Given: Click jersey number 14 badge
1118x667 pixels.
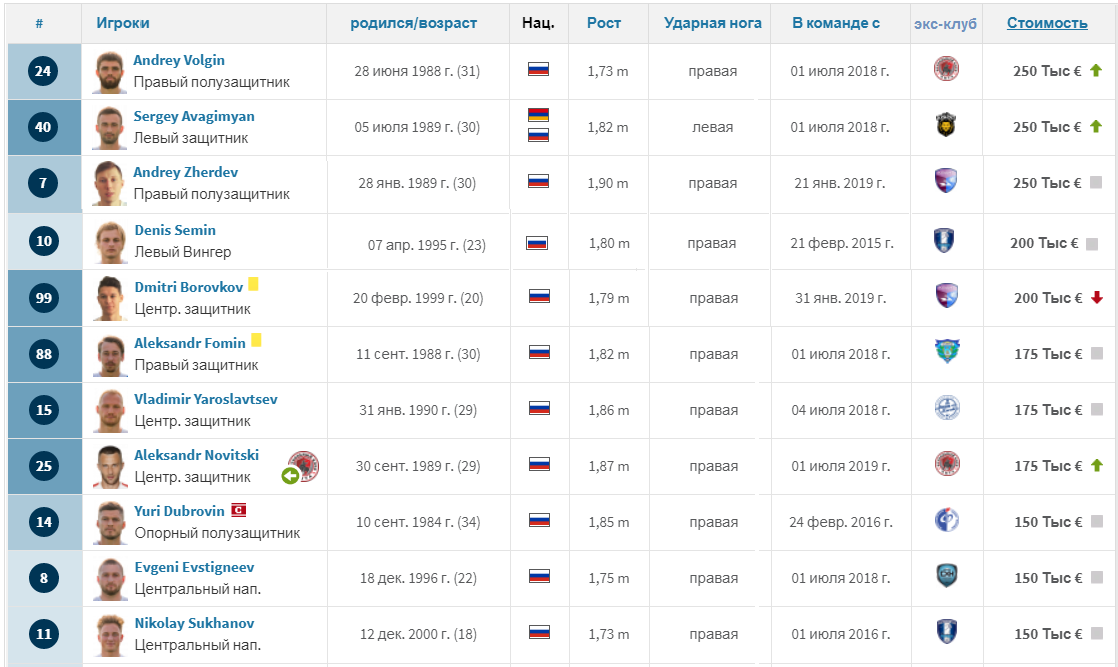Looking at the screenshot, I should pyautogui.click(x=43, y=522).
